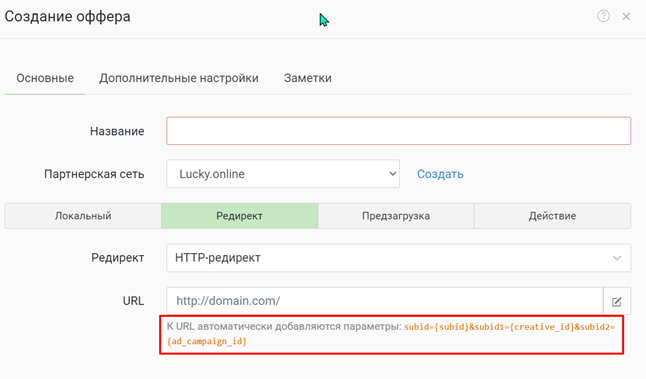This screenshot has height=379, width=646.
Task: Click the URL input field
Action: 385,301
